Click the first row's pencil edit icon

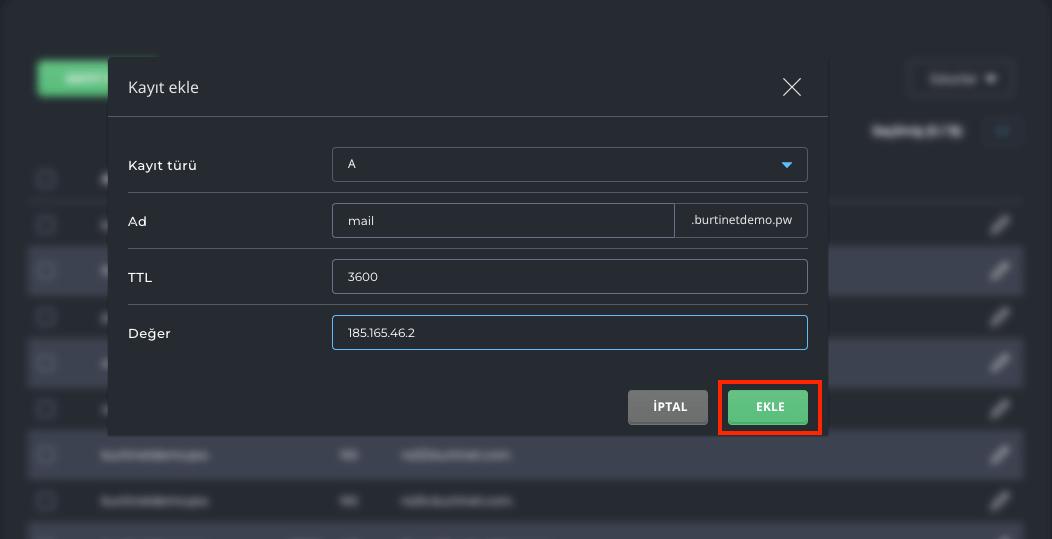999,224
